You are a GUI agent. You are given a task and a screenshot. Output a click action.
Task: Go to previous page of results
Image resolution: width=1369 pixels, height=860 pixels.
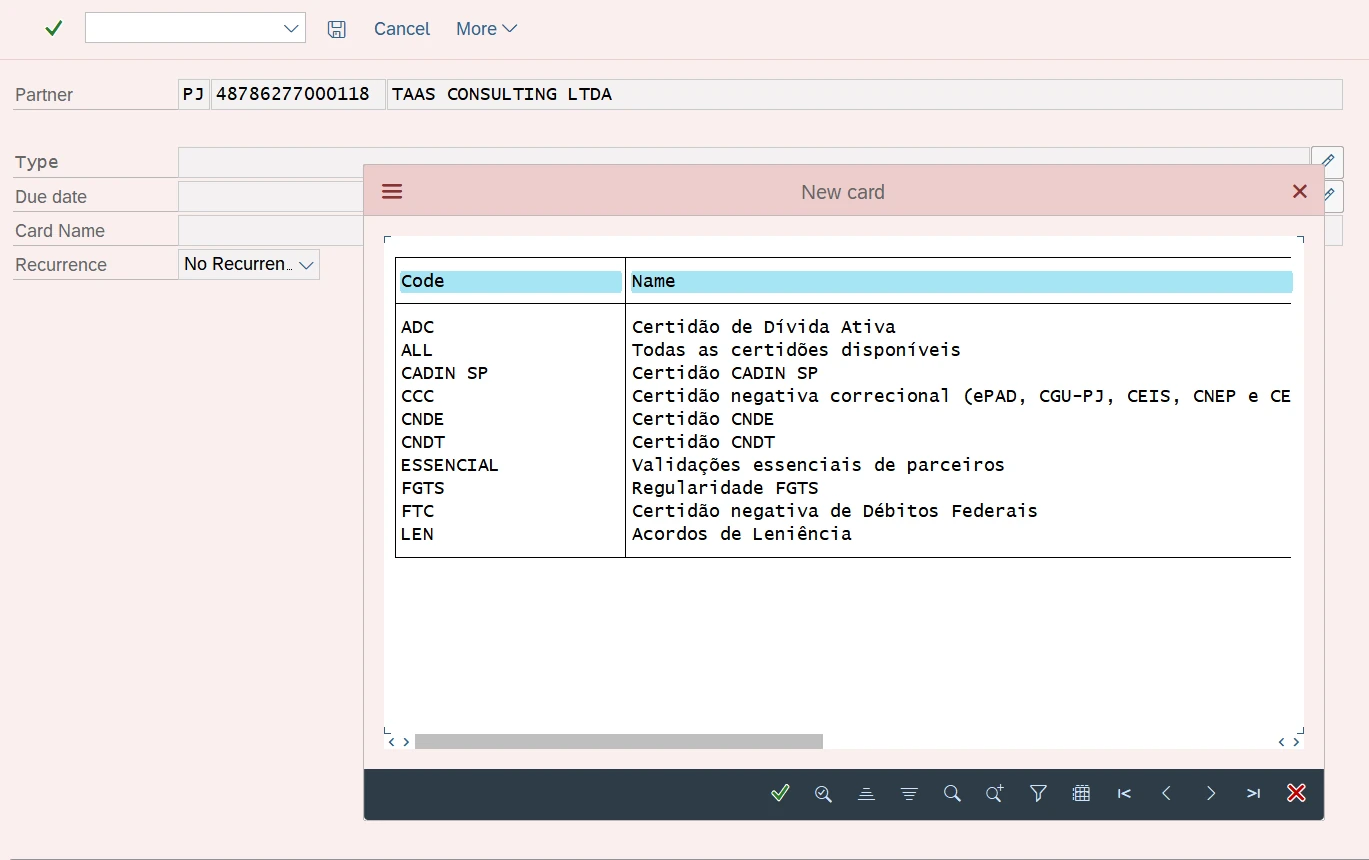pos(1167,793)
